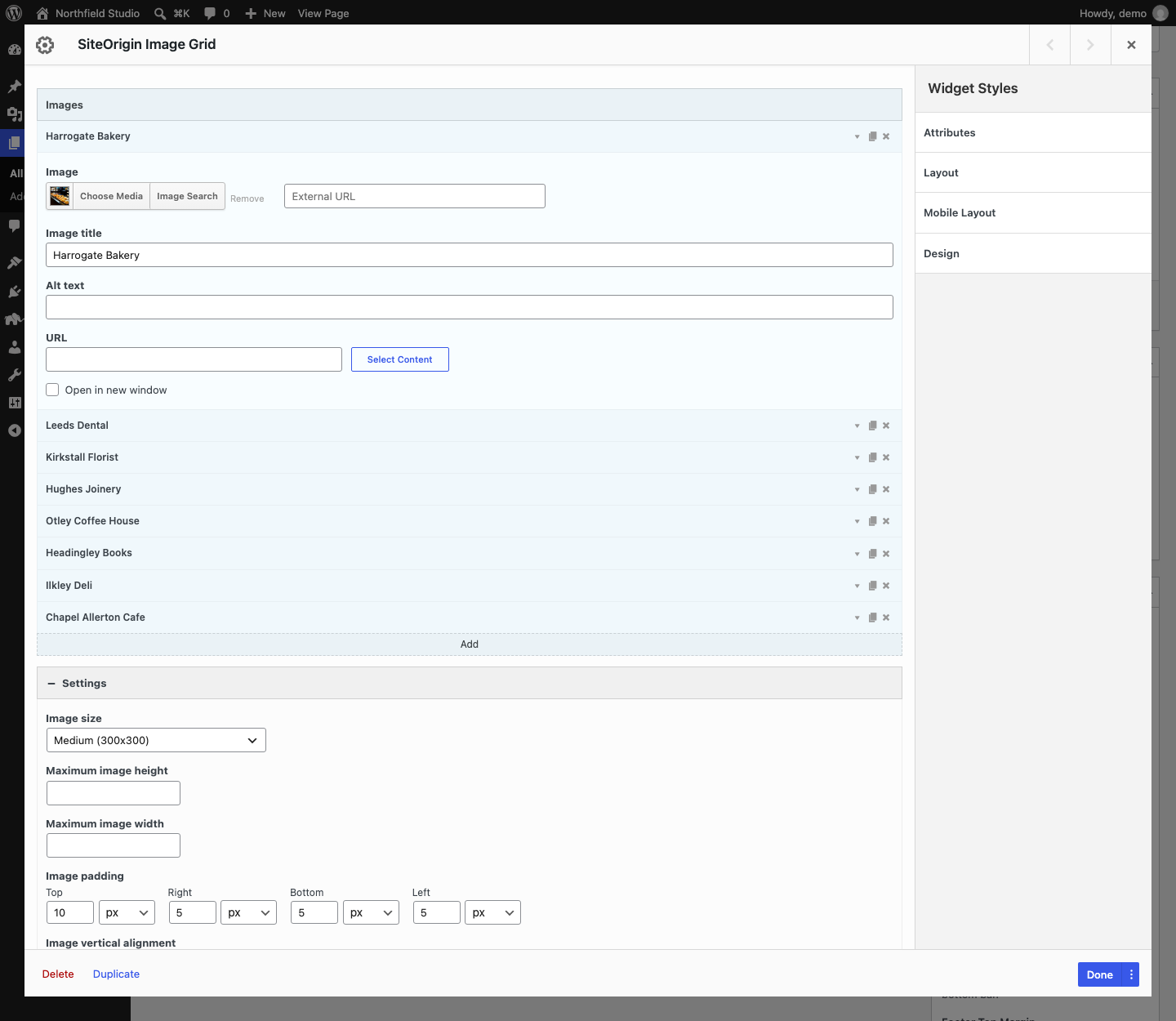Open the Mobile Layout styles section
This screenshot has width=1176, height=1021.
(x=1033, y=213)
